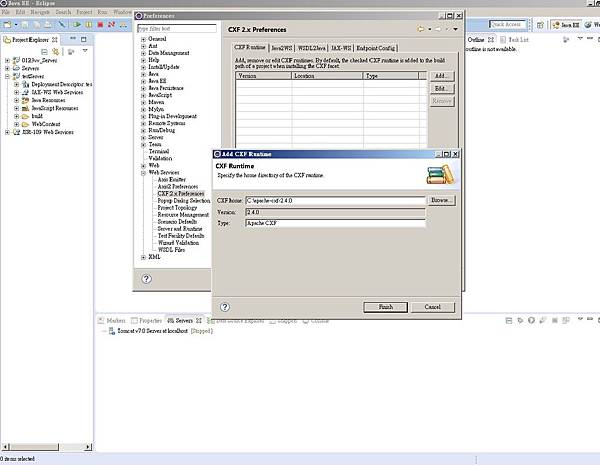
Task: Click the Deployment Descriptor icon
Action: coord(26,84)
